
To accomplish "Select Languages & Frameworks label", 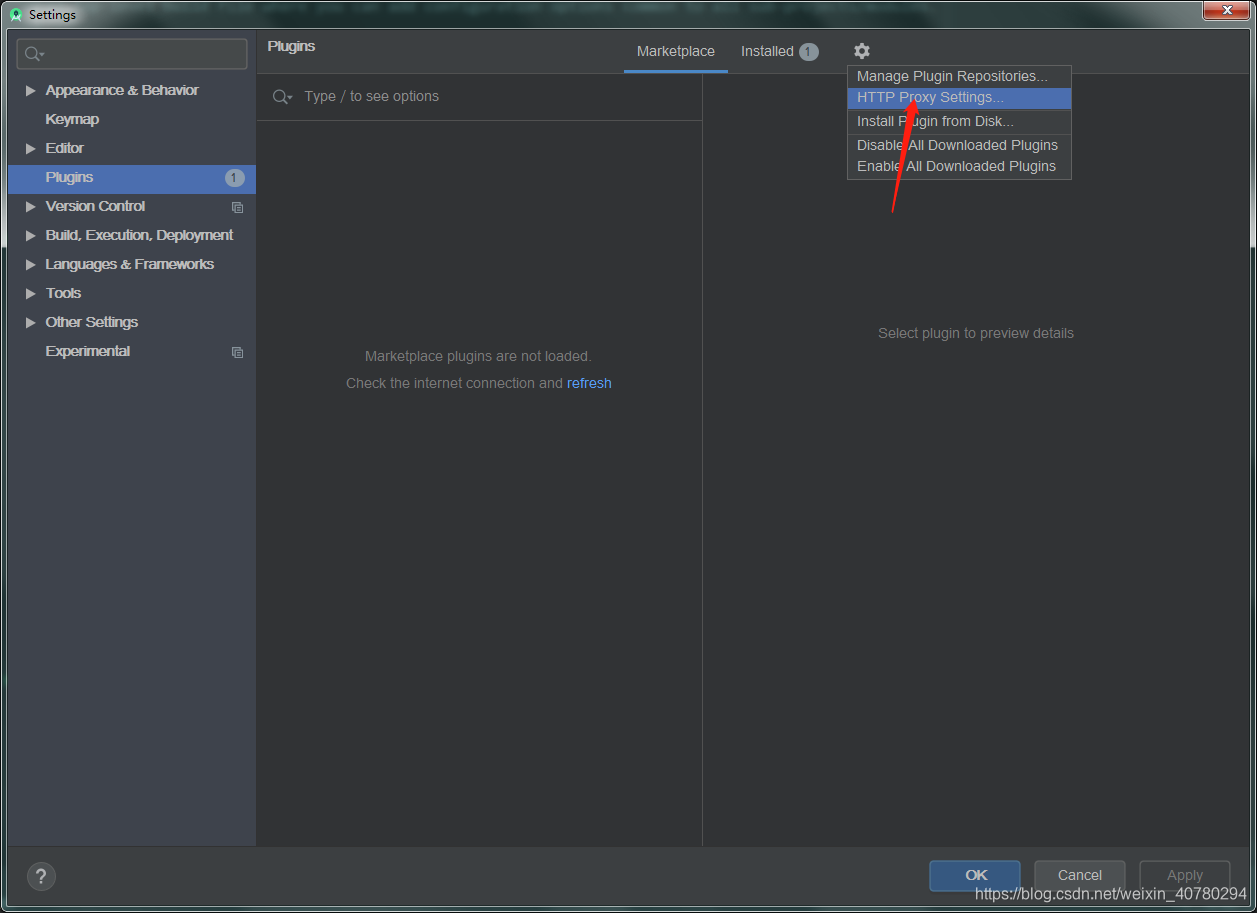I will tap(130, 264).
